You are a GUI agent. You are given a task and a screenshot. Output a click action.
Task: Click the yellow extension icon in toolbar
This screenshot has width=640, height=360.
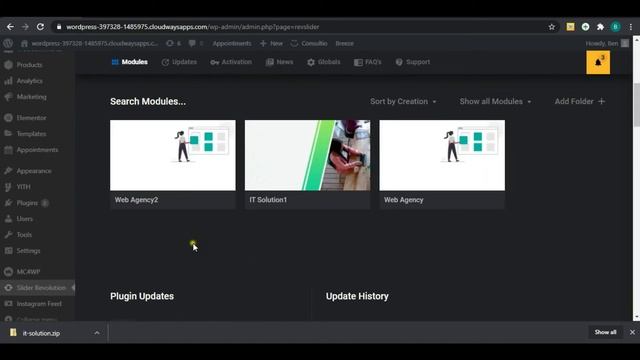tap(570, 27)
